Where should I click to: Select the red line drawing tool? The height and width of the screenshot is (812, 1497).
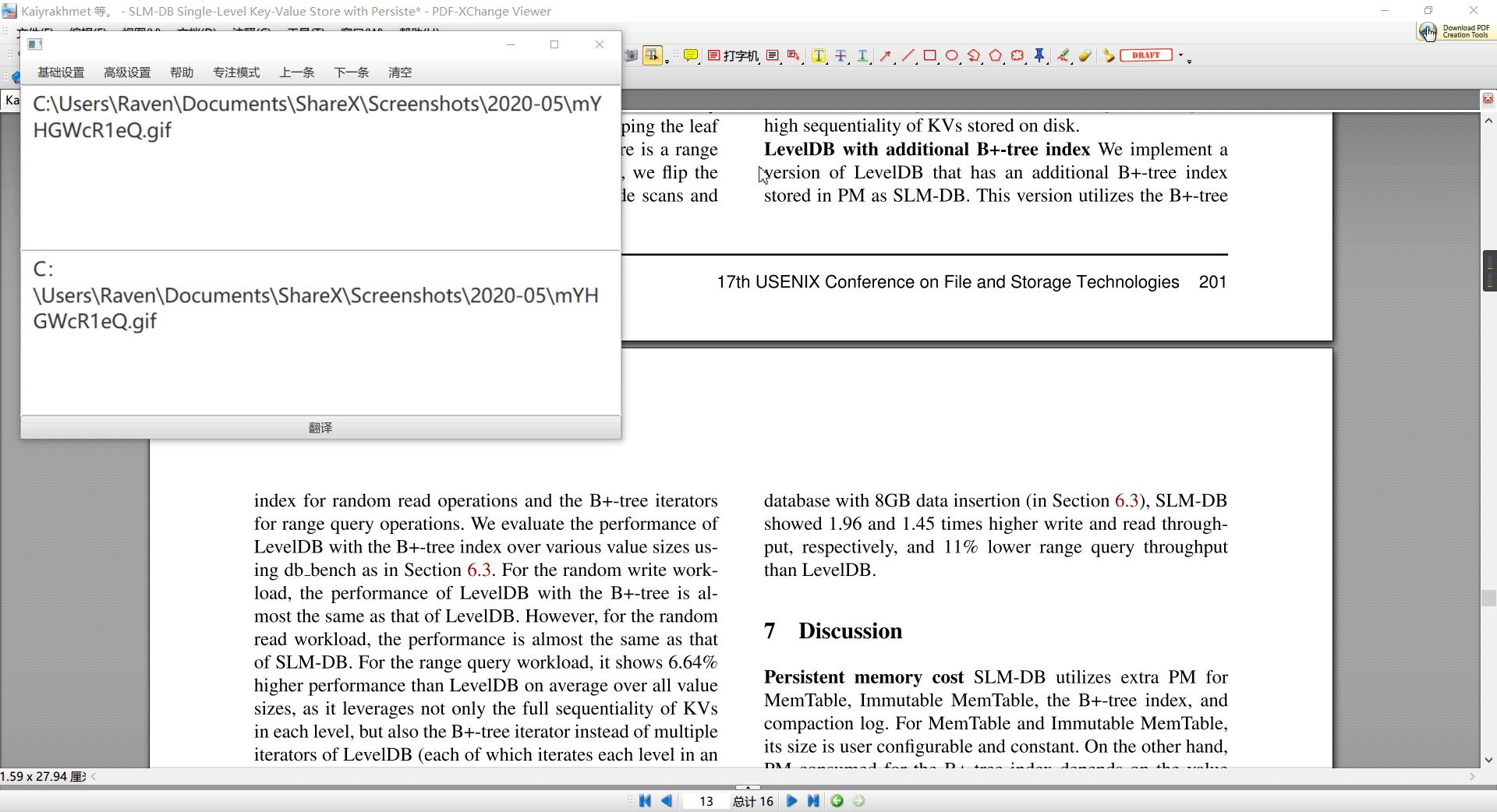(x=908, y=55)
